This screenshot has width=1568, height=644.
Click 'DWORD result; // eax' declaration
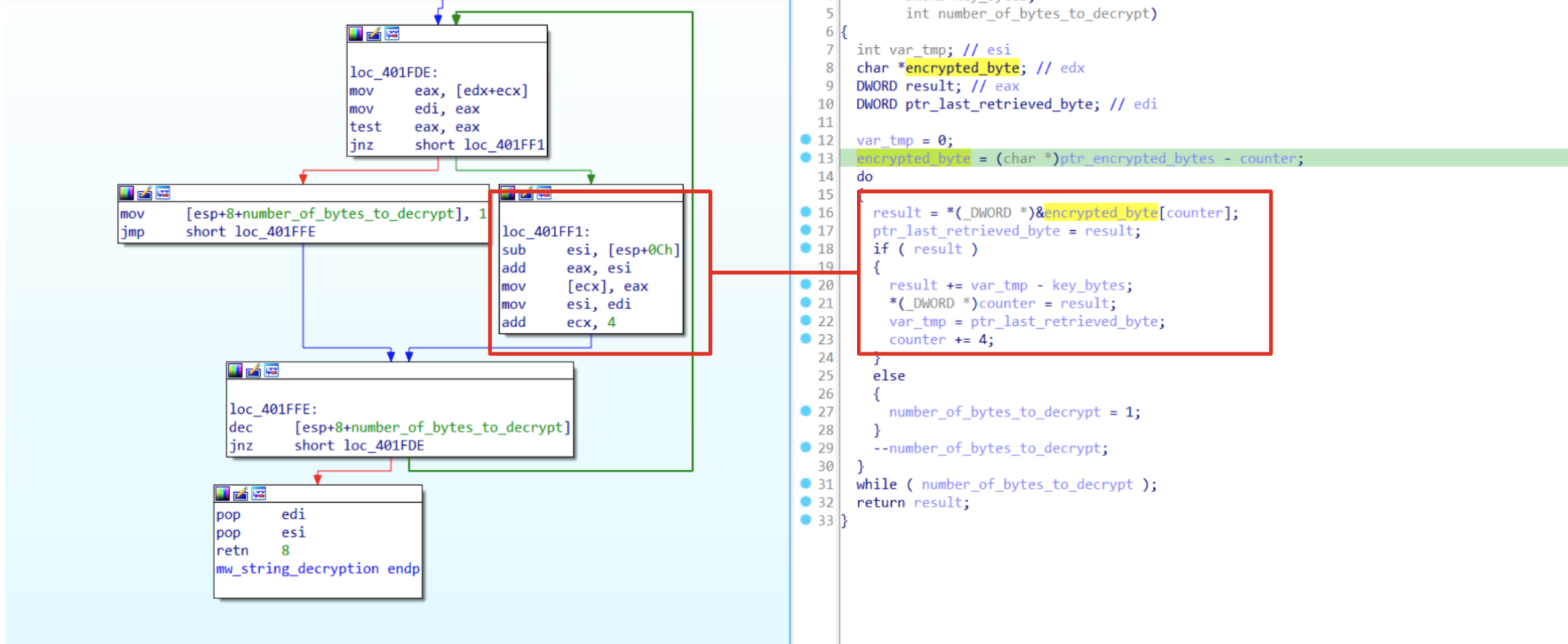click(x=937, y=87)
